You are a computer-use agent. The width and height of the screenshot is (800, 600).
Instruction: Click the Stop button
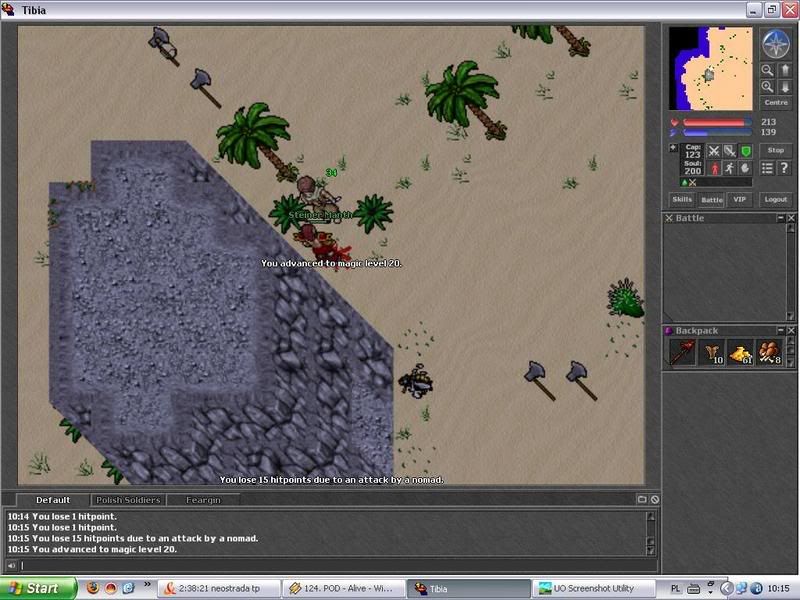[x=776, y=151]
